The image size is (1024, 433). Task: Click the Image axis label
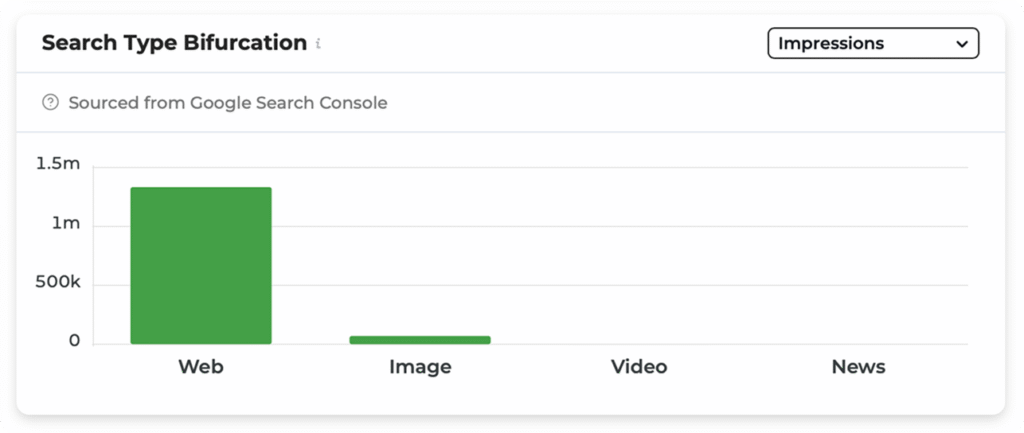[x=420, y=367]
